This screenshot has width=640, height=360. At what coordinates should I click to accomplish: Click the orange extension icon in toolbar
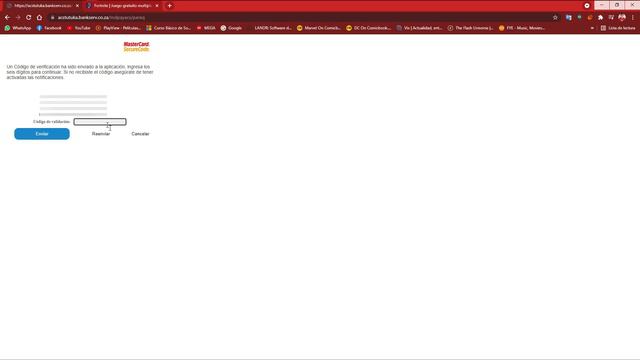pyautogui.click(x=590, y=18)
